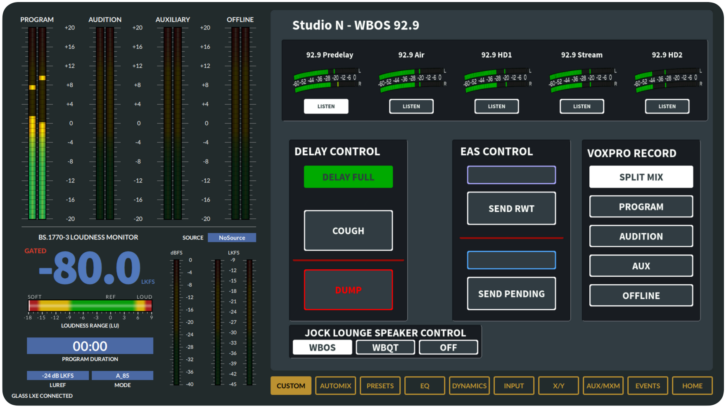
Task: Click the GLASS LXE CONNECTED status text
Action: (42, 396)
